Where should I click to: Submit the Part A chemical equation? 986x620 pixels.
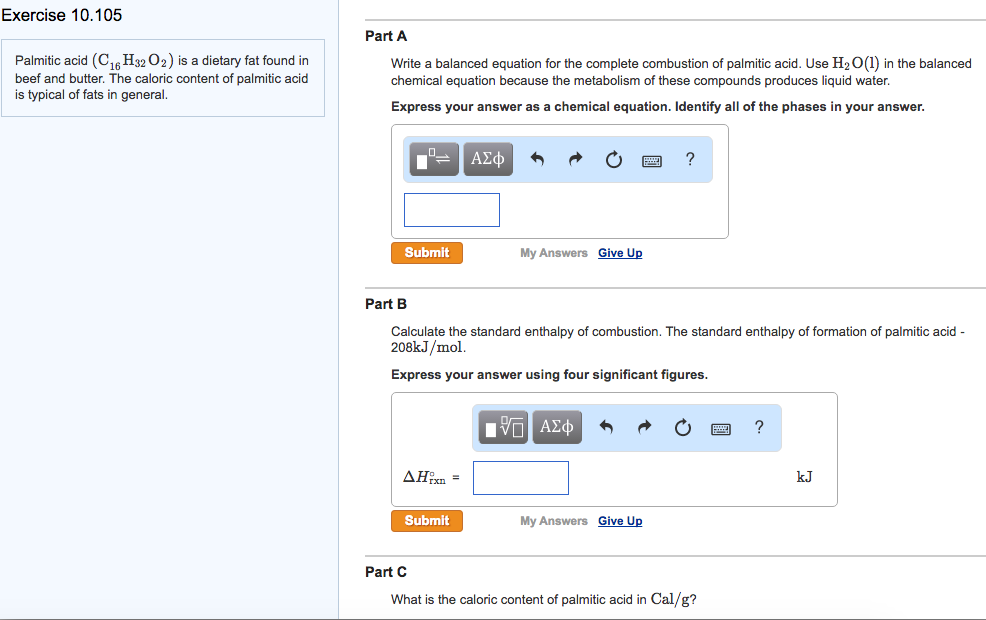coord(426,252)
